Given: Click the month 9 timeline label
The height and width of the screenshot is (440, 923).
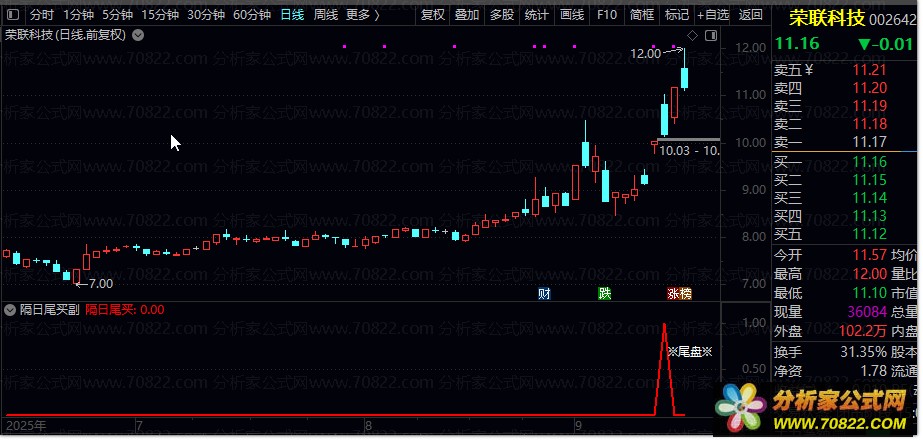Looking at the screenshot, I should 578,425.
